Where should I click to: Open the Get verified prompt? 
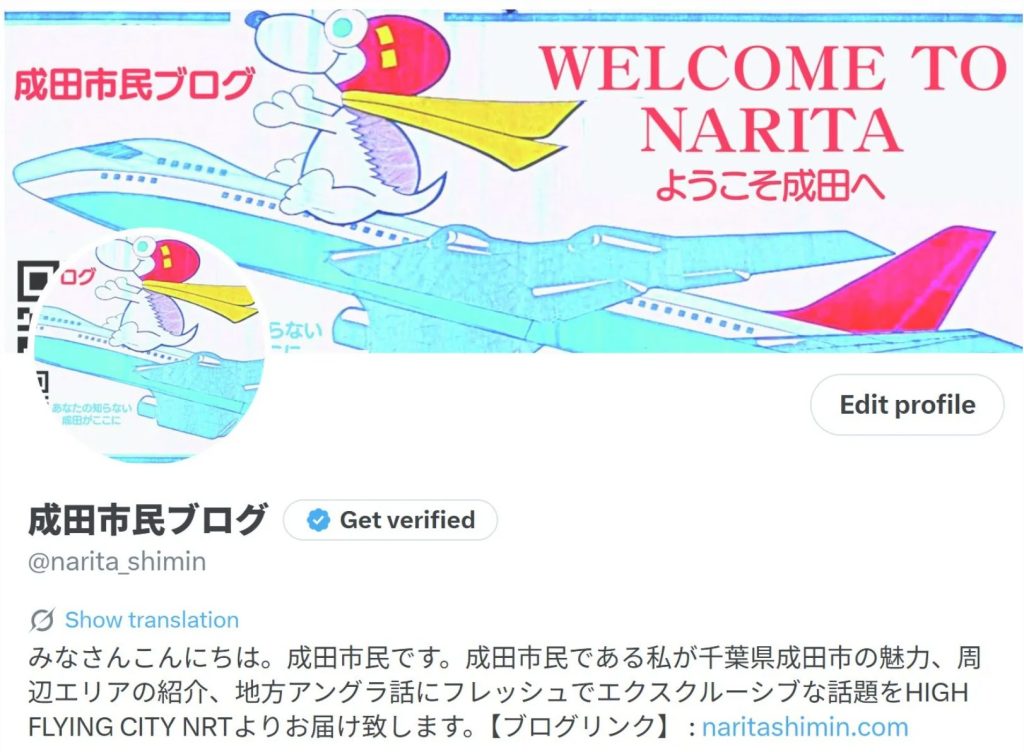[390, 520]
